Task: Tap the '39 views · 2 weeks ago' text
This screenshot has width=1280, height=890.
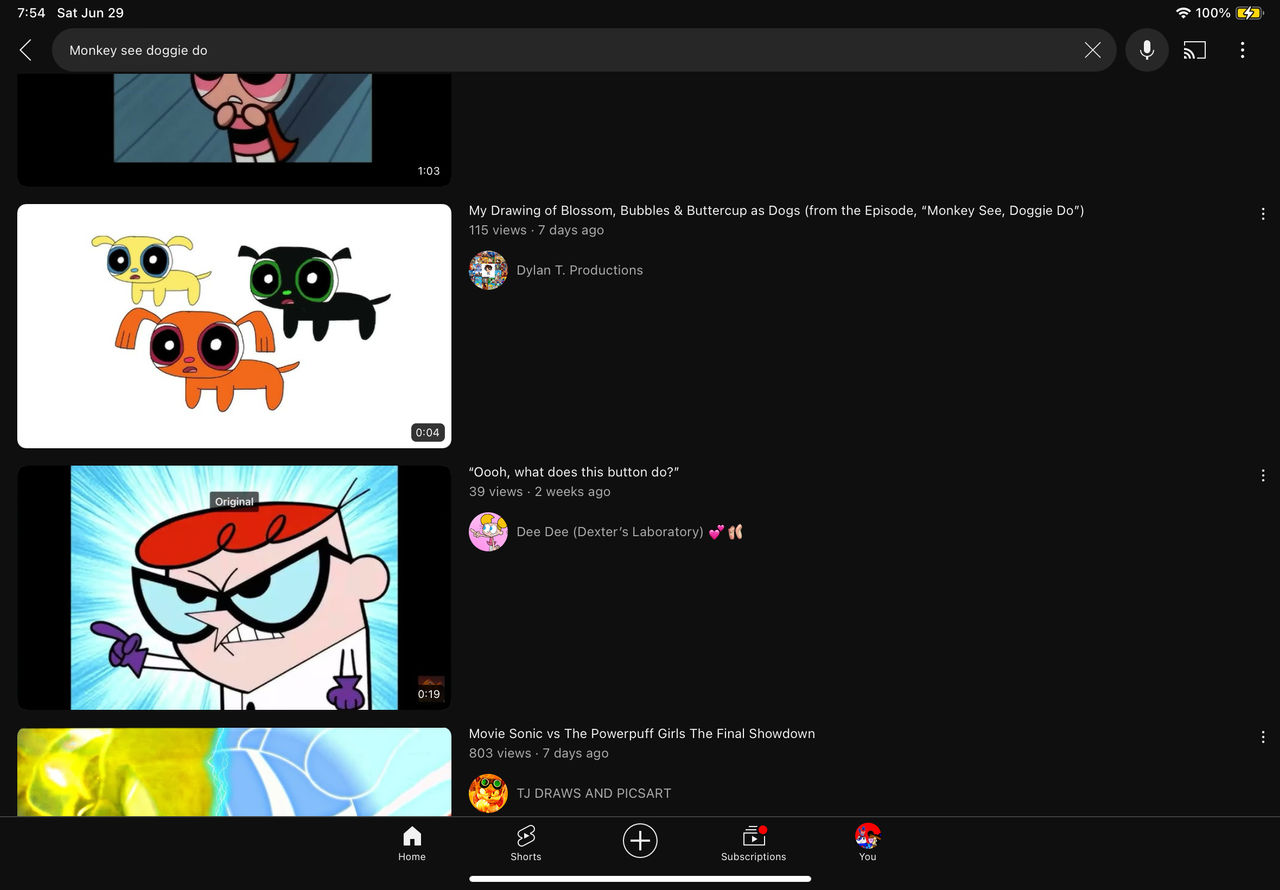Action: tap(540, 492)
